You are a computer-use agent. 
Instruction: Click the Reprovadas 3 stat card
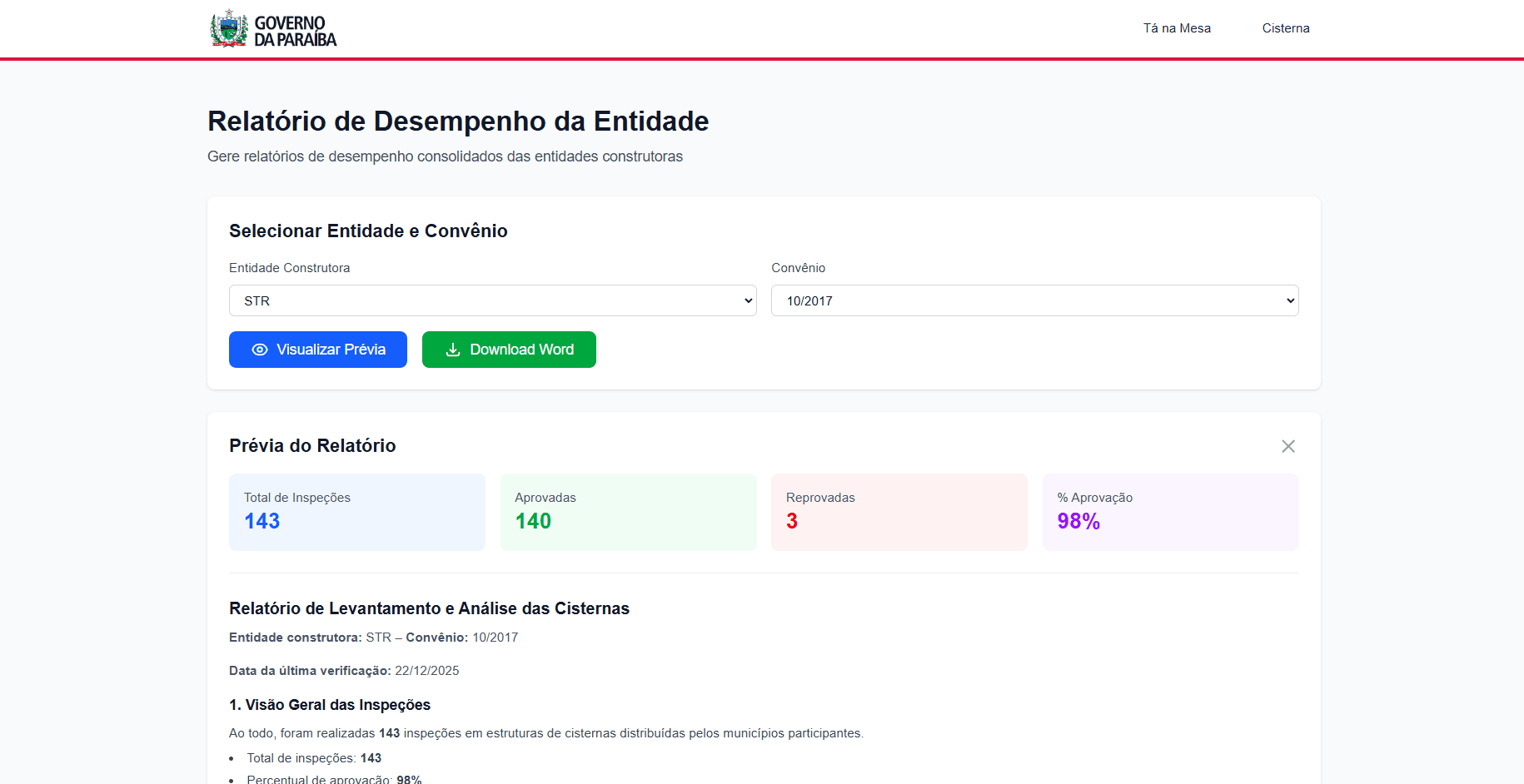pyautogui.click(x=899, y=512)
